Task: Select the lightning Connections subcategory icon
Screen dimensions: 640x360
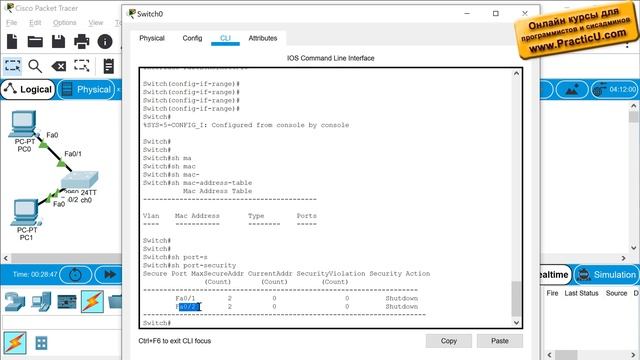Action: [15, 343]
